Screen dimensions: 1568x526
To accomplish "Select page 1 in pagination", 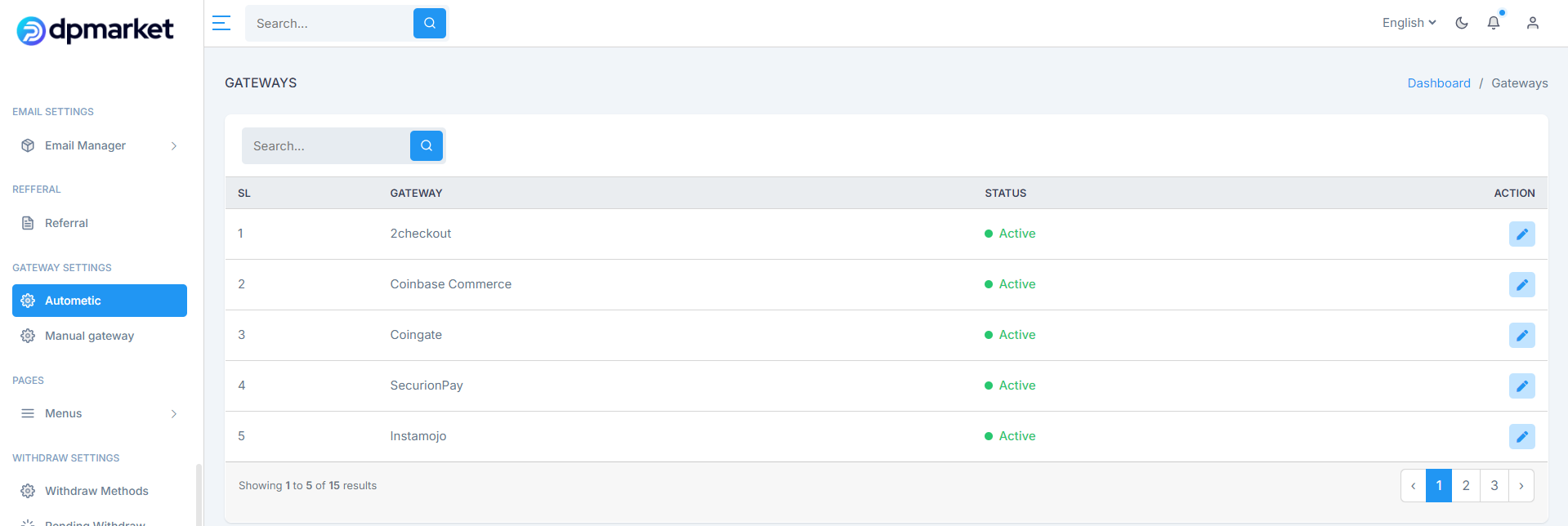I will pos(1439,485).
